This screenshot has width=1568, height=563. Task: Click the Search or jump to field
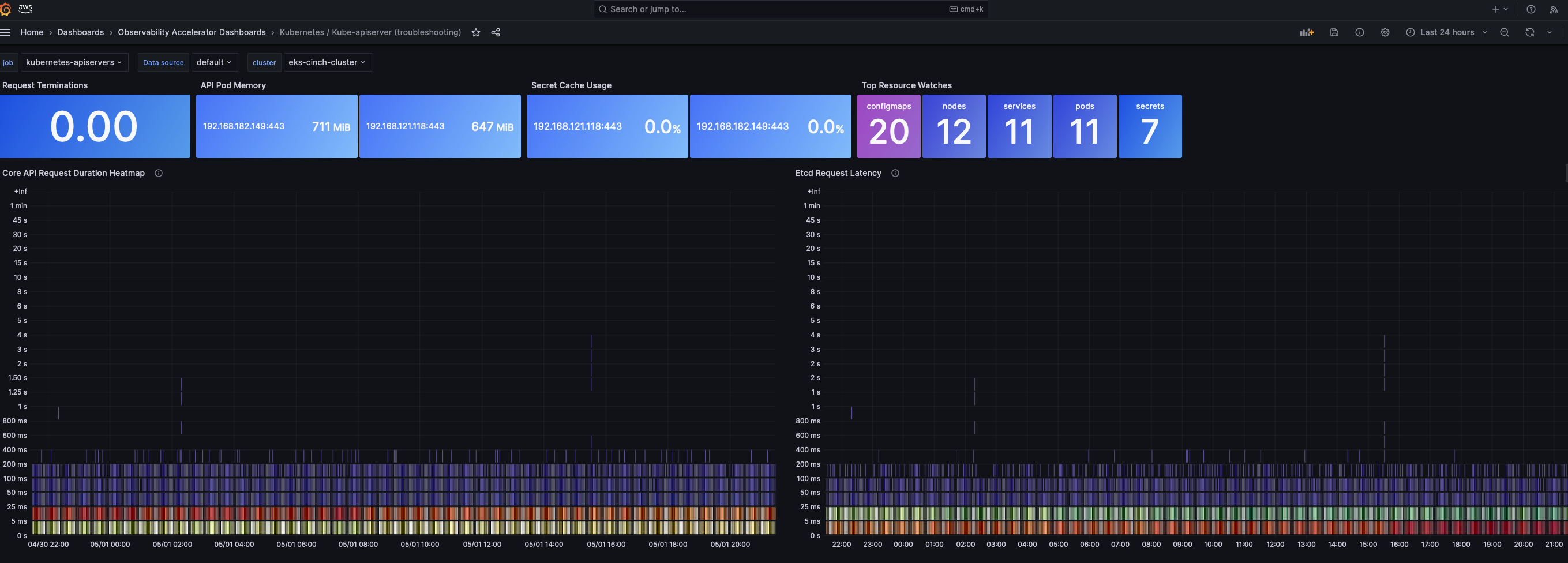pyautogui.click(x=789, y=9)
